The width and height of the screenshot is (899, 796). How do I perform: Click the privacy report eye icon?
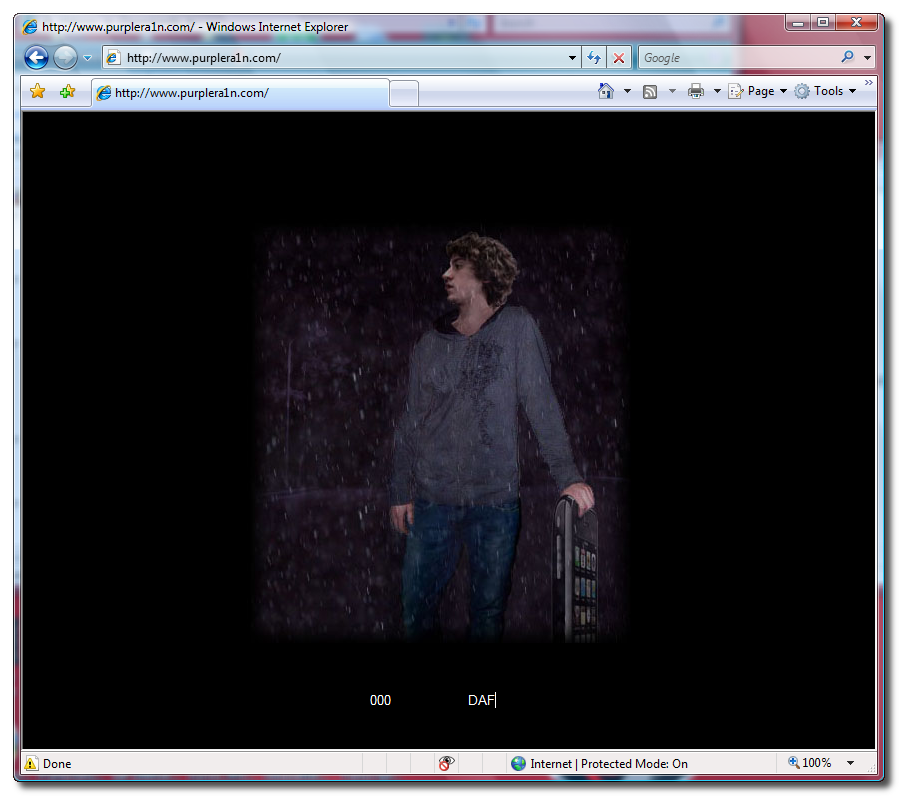click(446, 763)
